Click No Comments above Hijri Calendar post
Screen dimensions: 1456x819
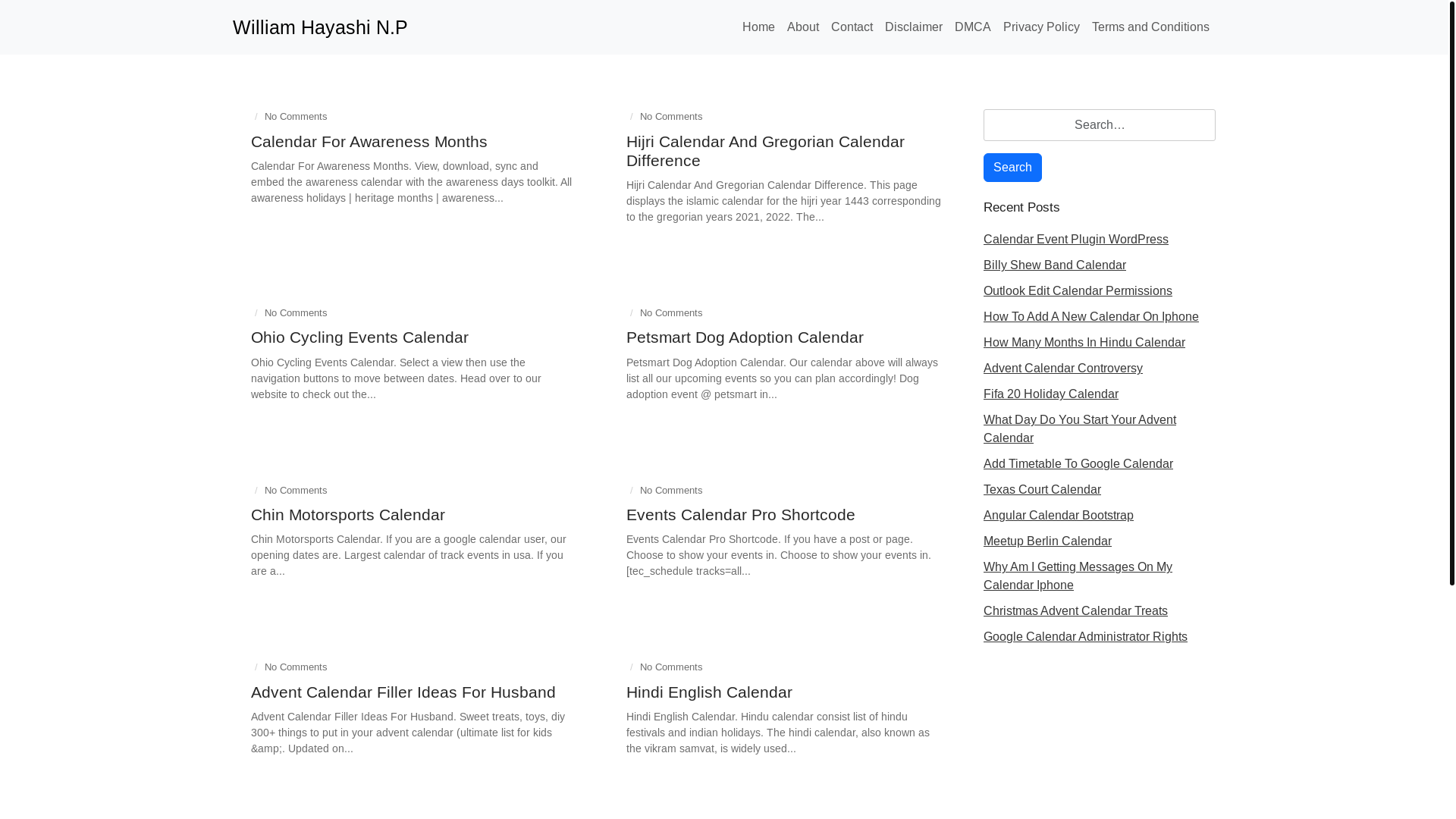tap(671, 117)
